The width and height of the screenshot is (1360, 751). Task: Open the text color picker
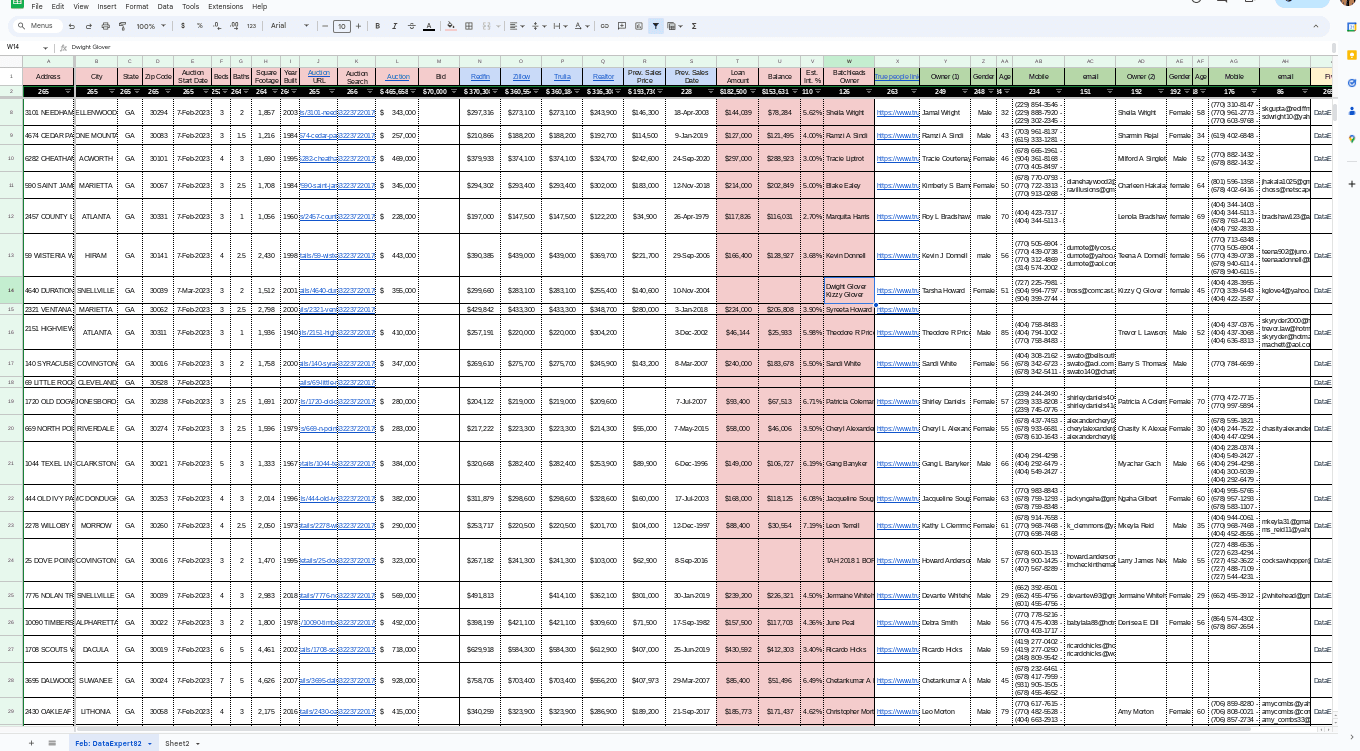[429, 26]
